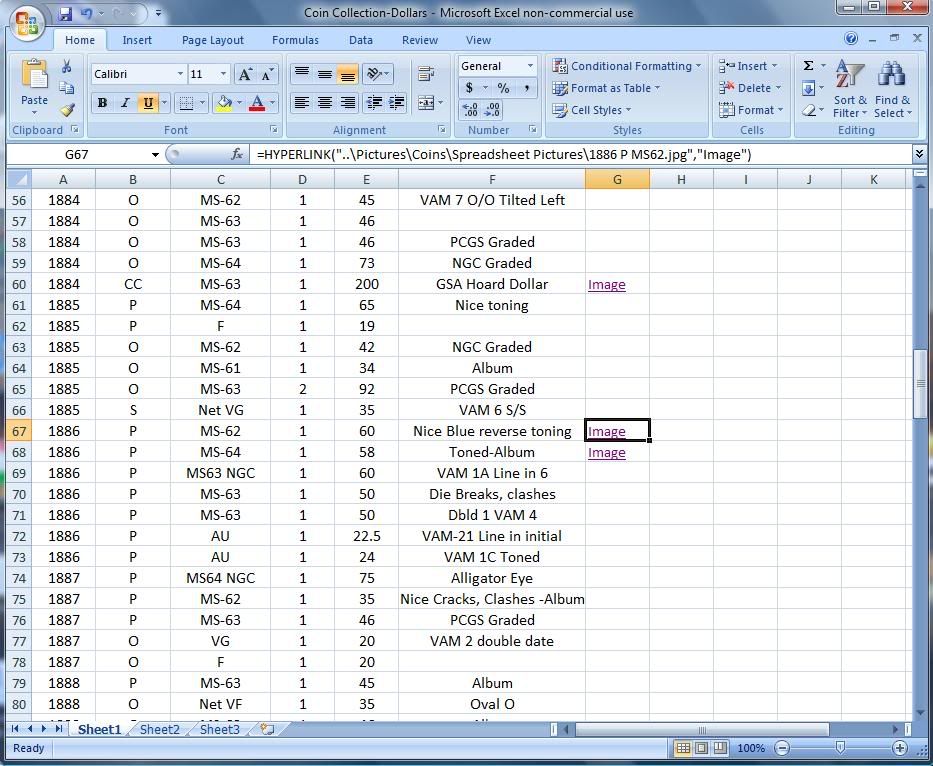The height and width of the screenshot is (766, 933).
Task: Click the Increase Indent icon
Action: click(x=396, y=103)
